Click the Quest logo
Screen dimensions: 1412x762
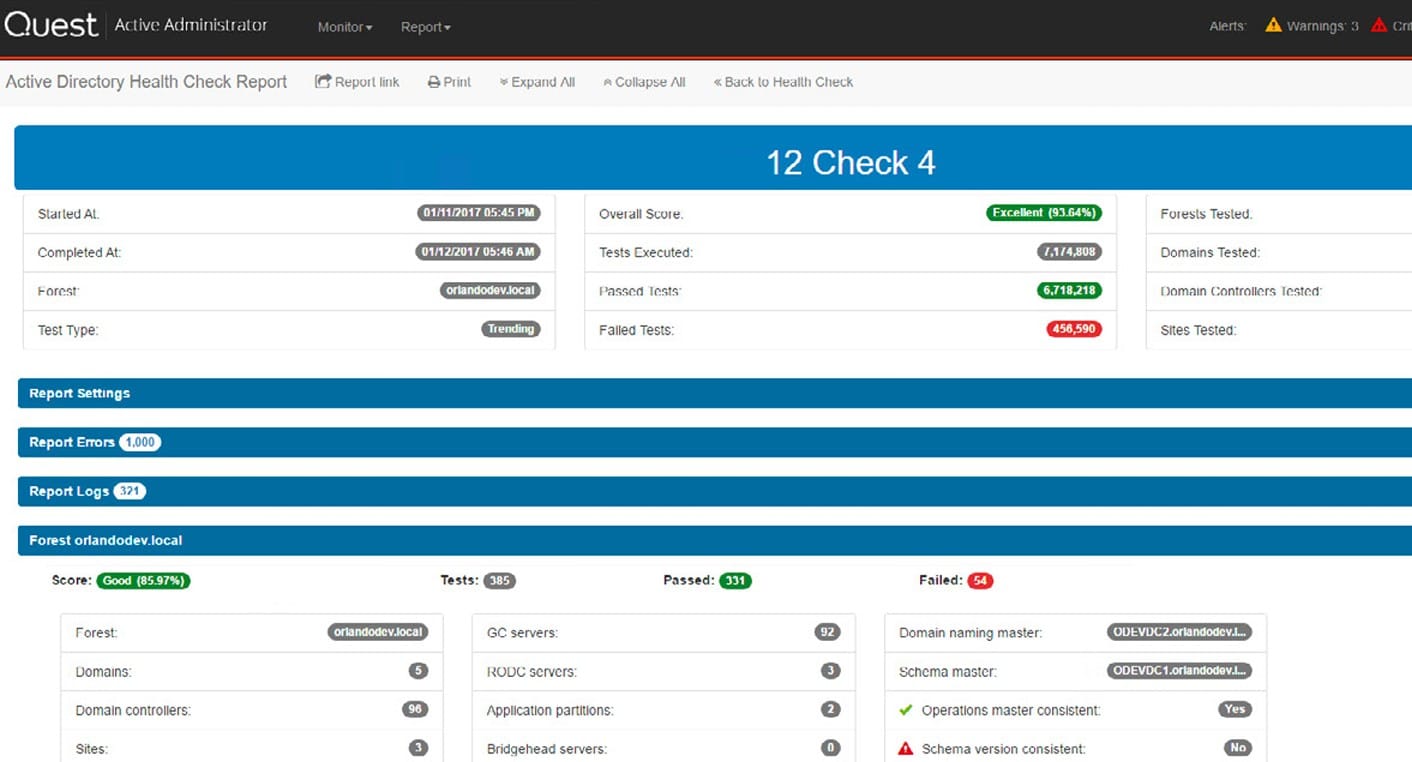pyautogui.click(x=51, y=24)
